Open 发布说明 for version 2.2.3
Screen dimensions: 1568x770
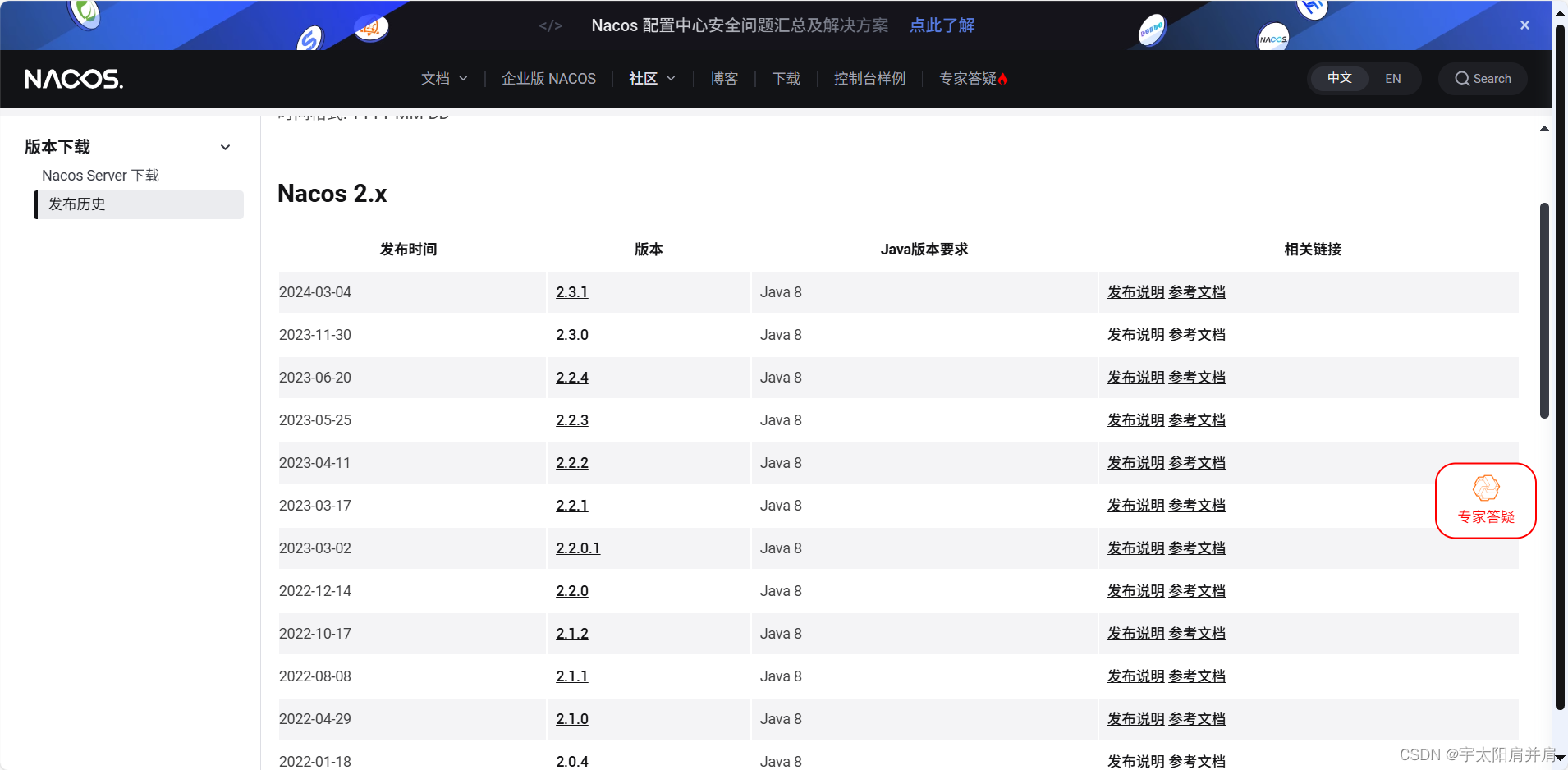[x=1135, y=420]
